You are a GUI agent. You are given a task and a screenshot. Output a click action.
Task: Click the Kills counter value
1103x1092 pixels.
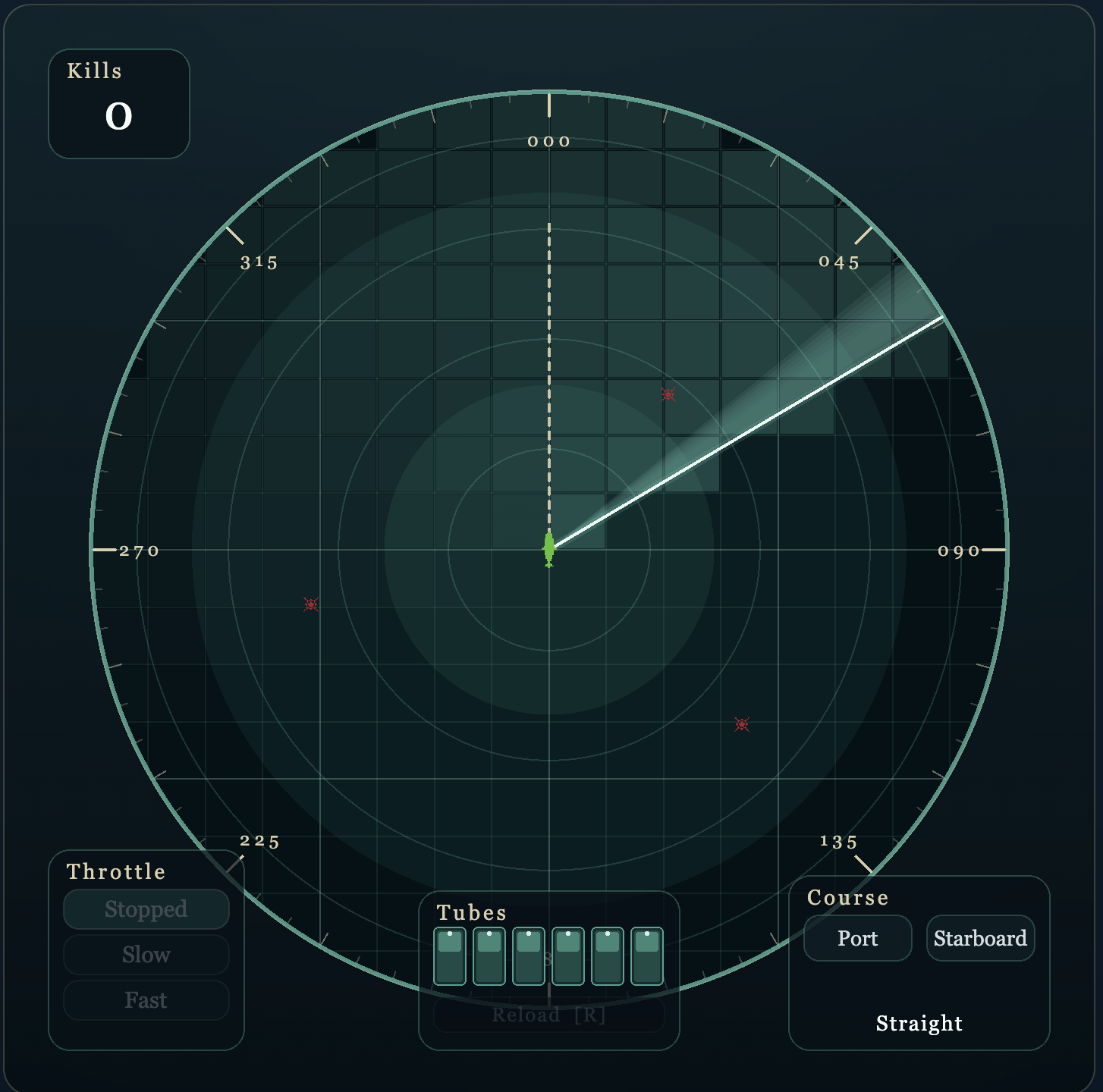tap(119, 117)
